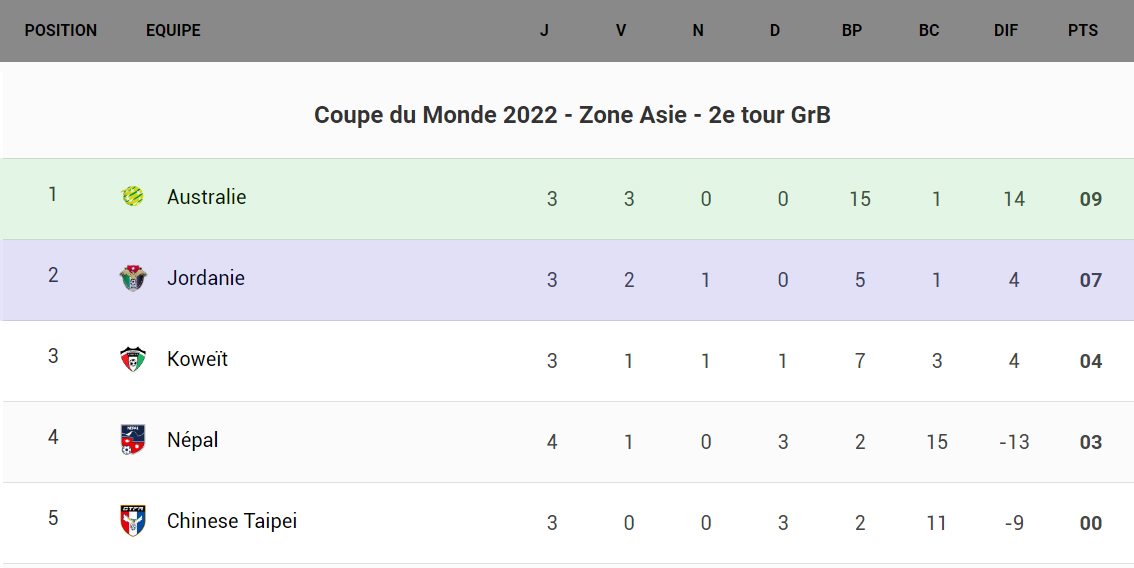Click the Koweït team crest icon

[133, 359]
